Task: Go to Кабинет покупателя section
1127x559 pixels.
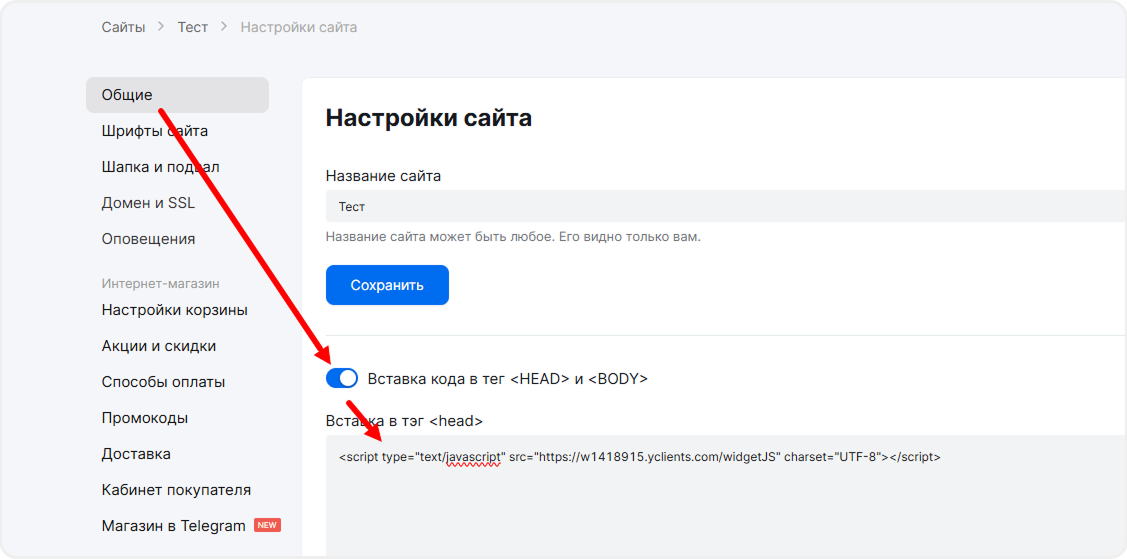Action: tap(176, 490)
